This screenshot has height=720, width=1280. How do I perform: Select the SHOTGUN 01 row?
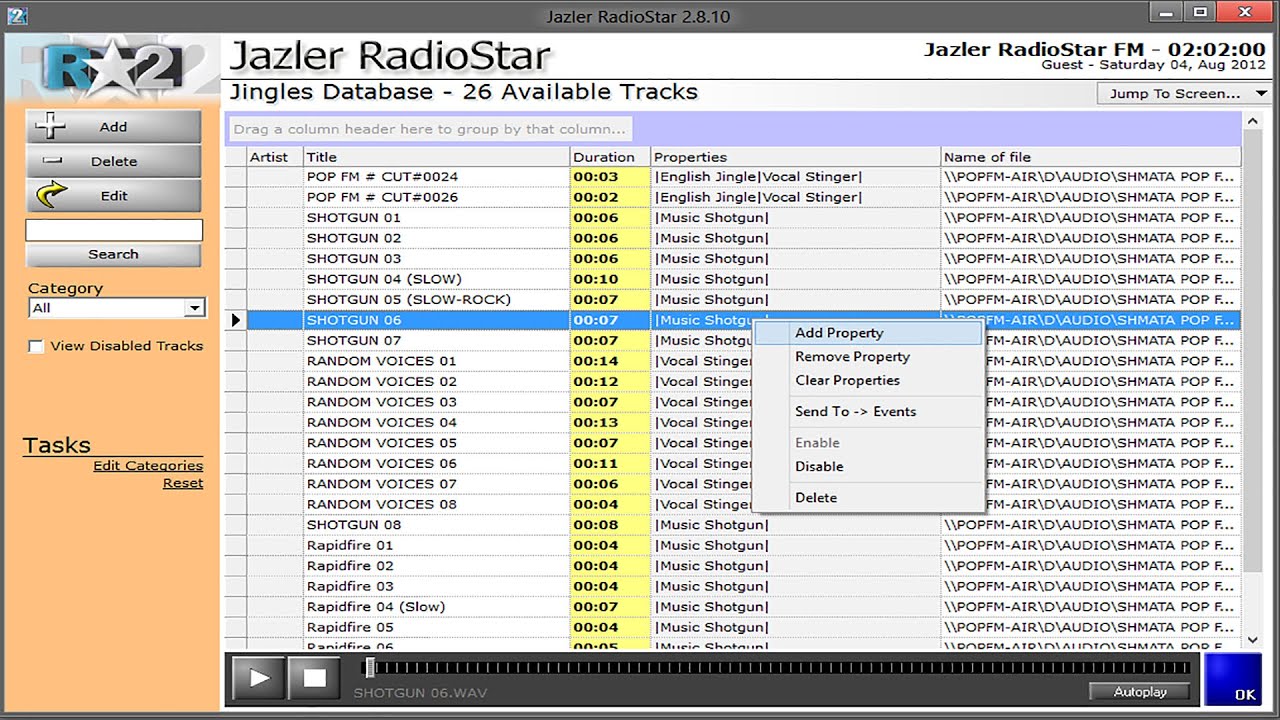732,218
